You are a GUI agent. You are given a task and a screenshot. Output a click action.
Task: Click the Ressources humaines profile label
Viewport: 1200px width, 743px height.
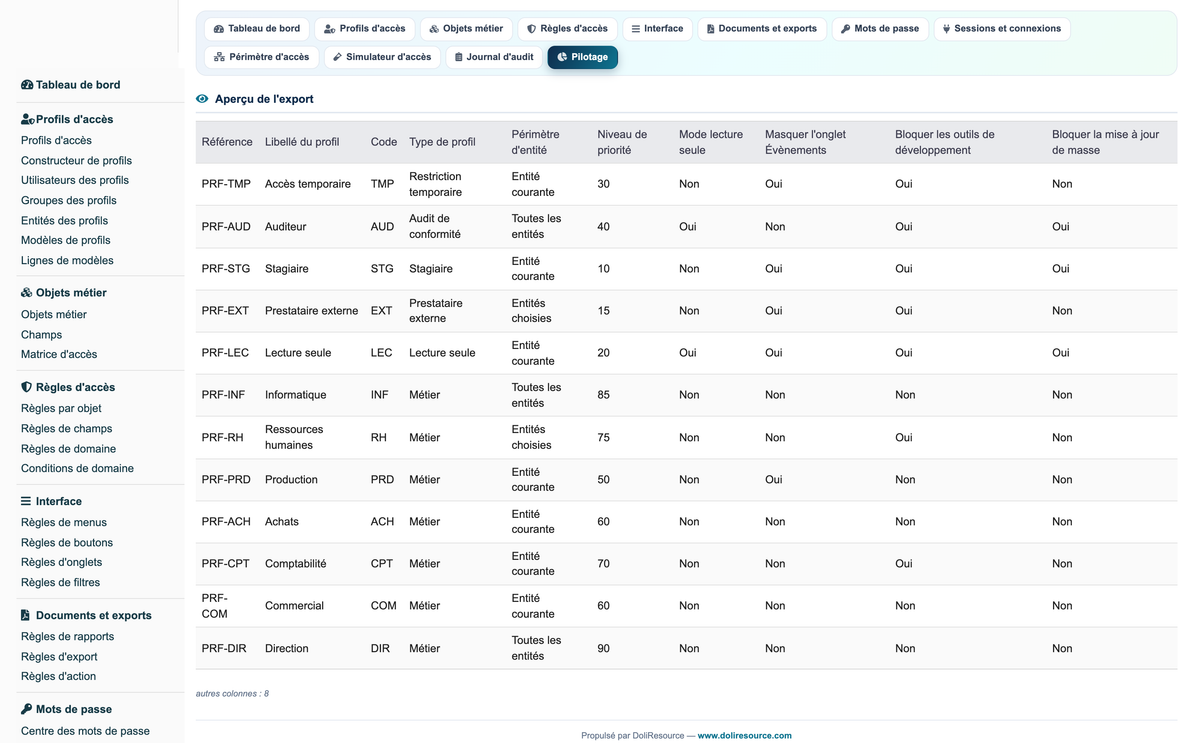[x=295, y=437]
